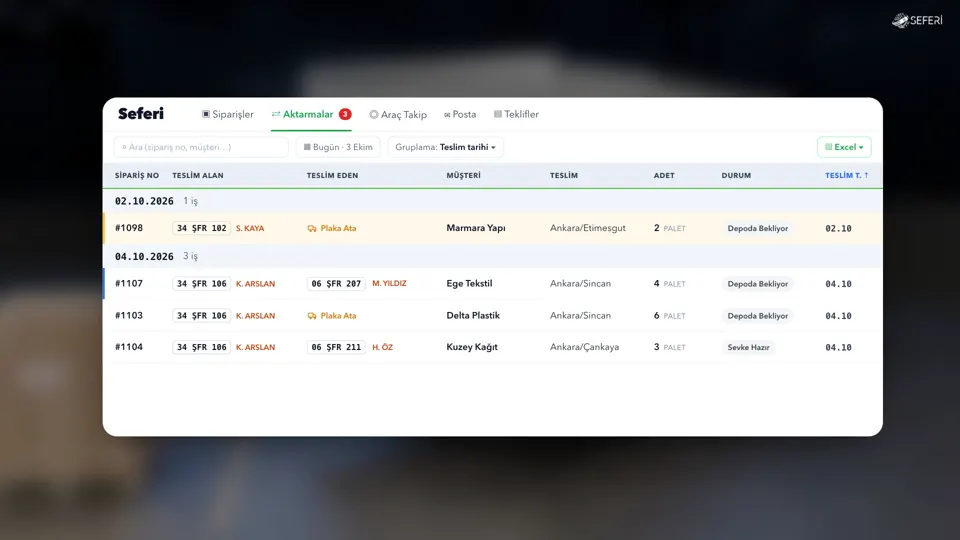Select order number #1098
The image size is (960, 540).
129,228
